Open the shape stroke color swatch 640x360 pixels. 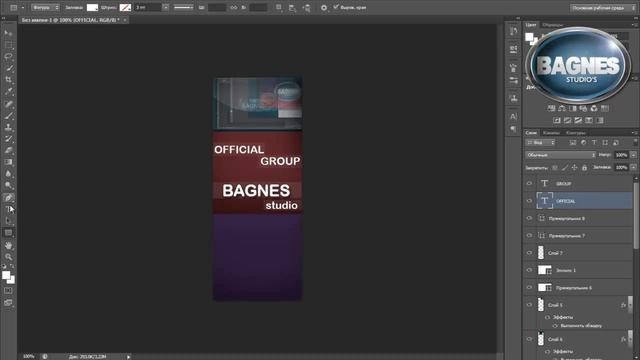125,7
